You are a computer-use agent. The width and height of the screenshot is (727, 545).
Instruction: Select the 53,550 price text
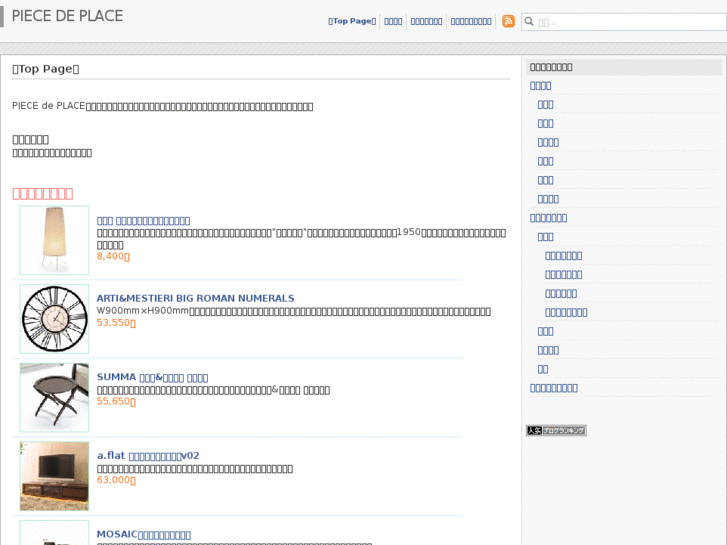coord(116,322)
